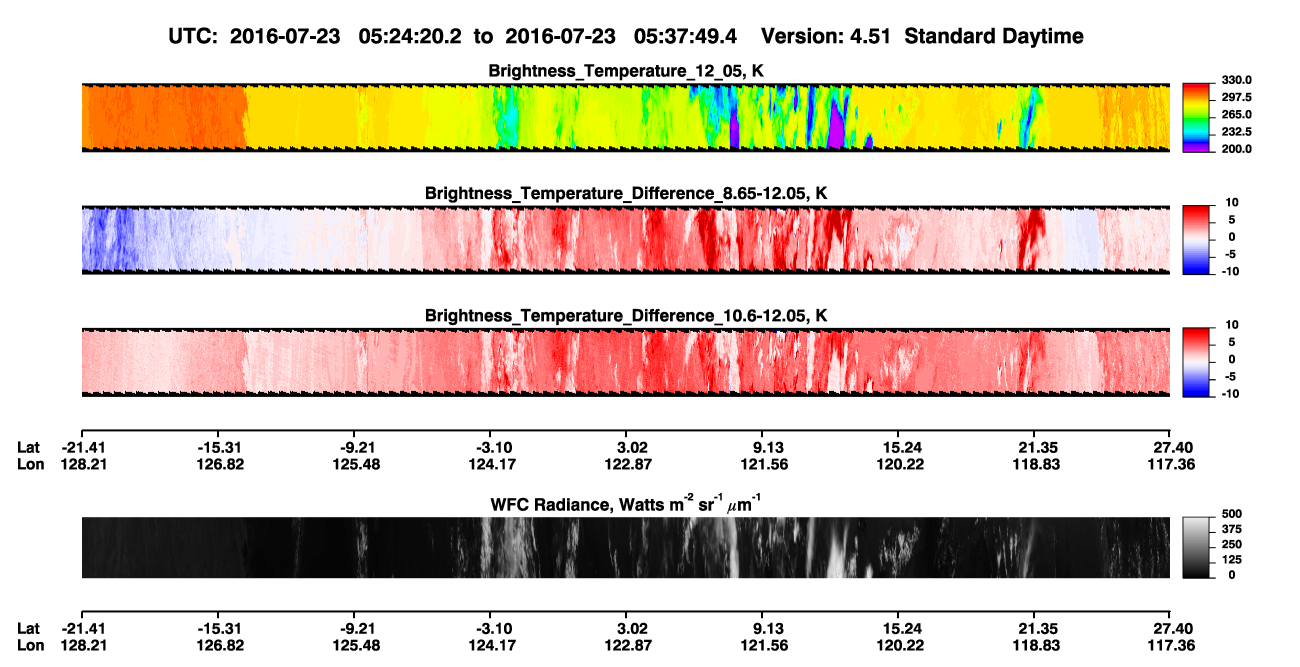This screenshot has width=1300, height=667.
Task: Select the Brightness_Temperature_12_05, K heading
Action: [x=626, y=71]
